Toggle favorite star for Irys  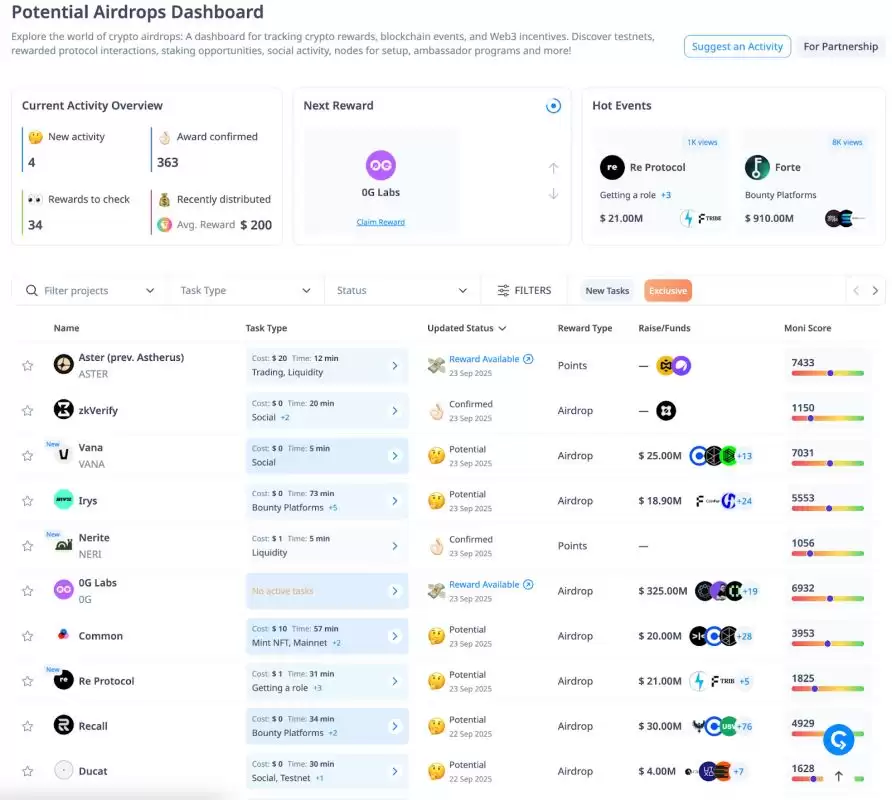(27, 501)
